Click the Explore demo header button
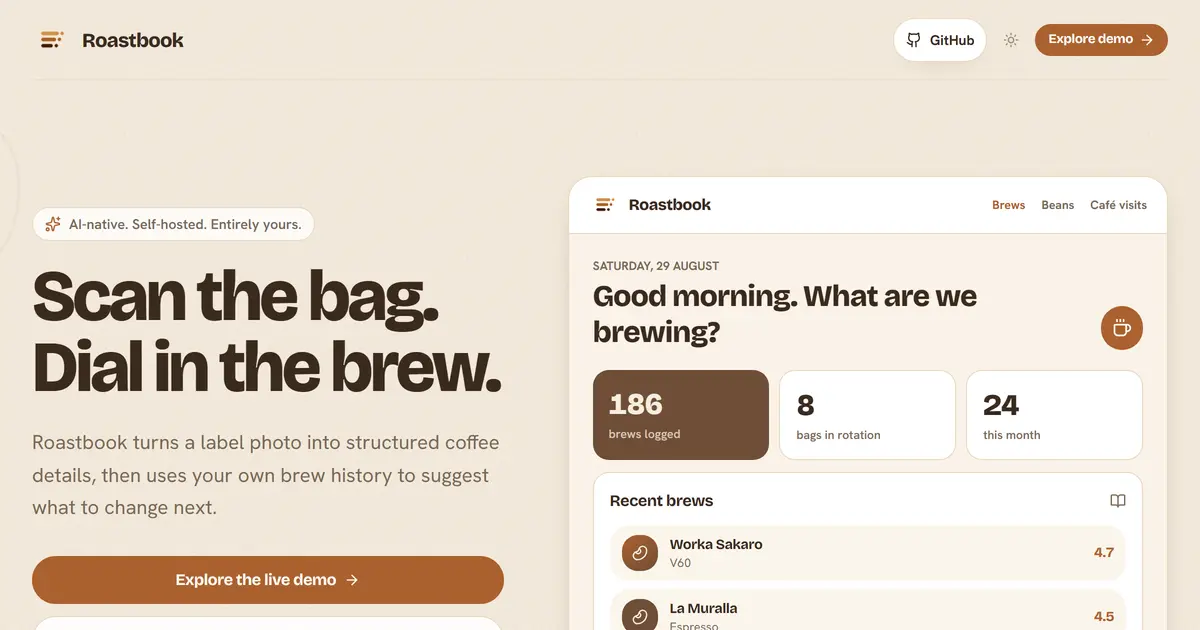This screenshot has height=630, width=1200. (1101, 40)
